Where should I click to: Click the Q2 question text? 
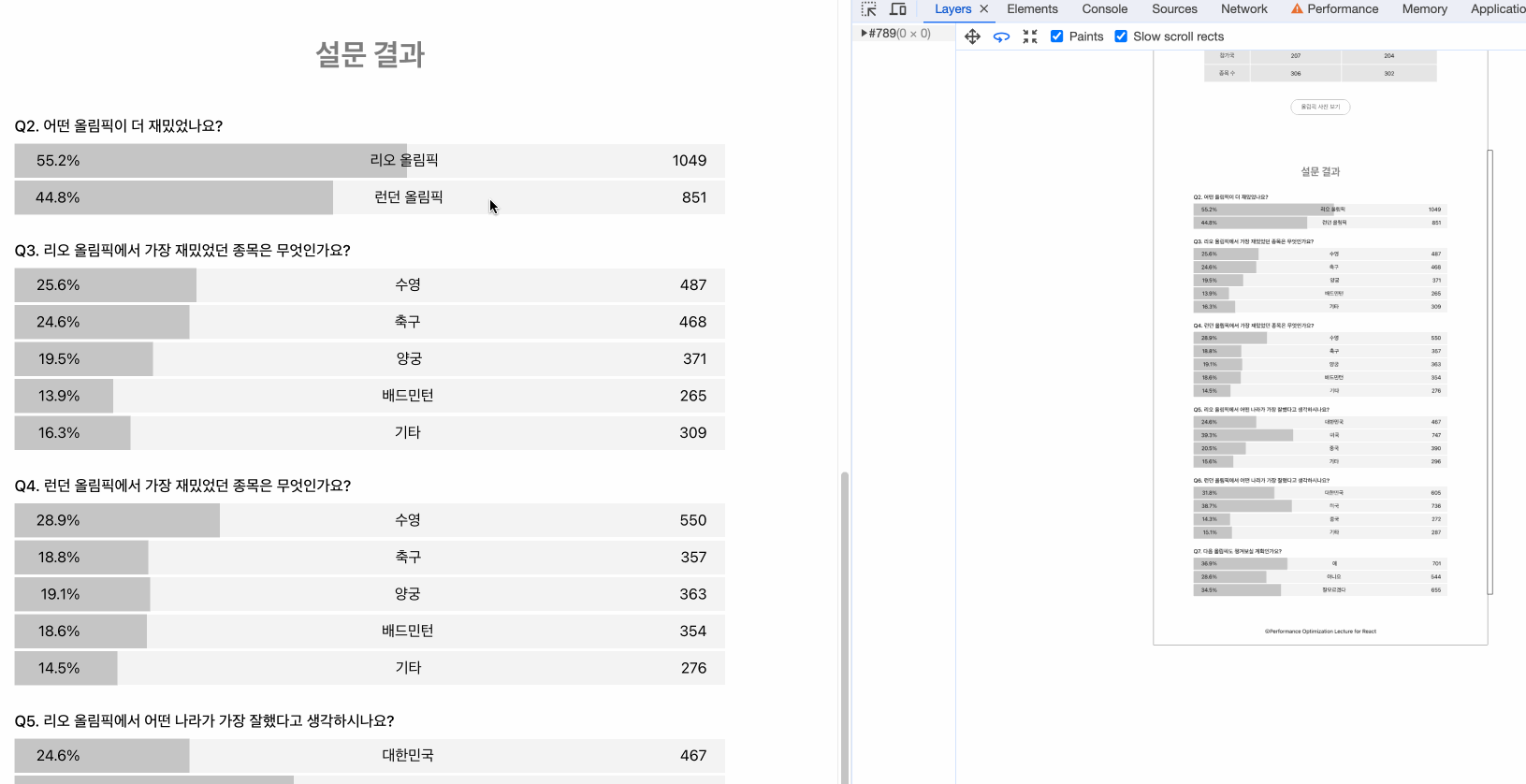click(119, 126)
